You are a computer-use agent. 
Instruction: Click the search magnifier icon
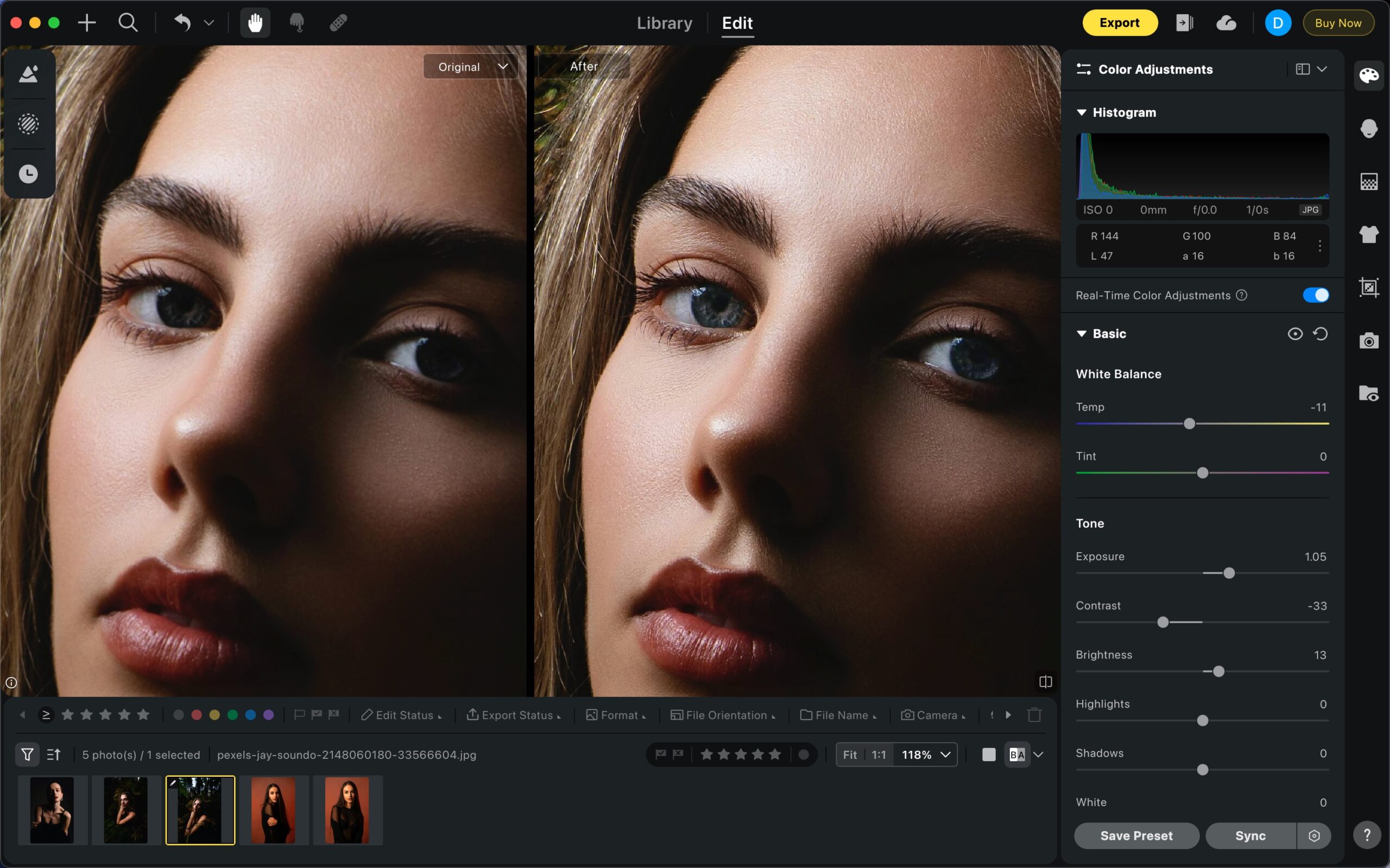128,23
